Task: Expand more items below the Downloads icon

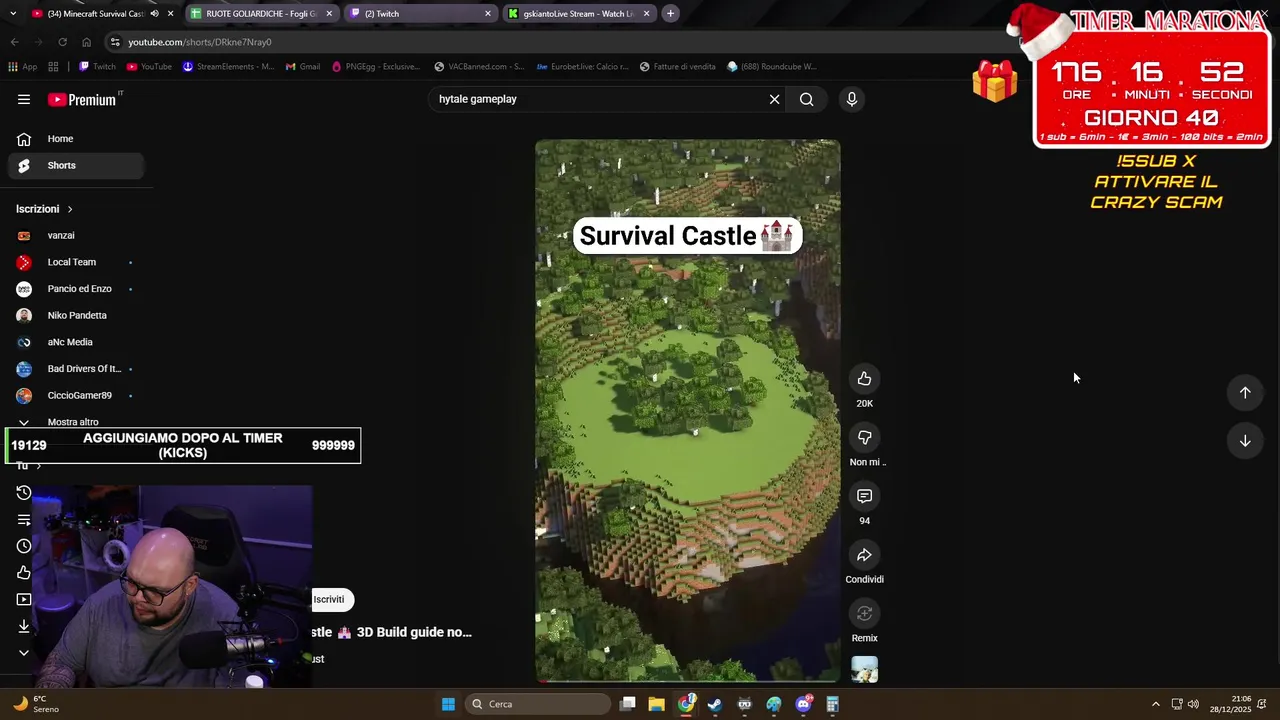Action: click(24, 653)
